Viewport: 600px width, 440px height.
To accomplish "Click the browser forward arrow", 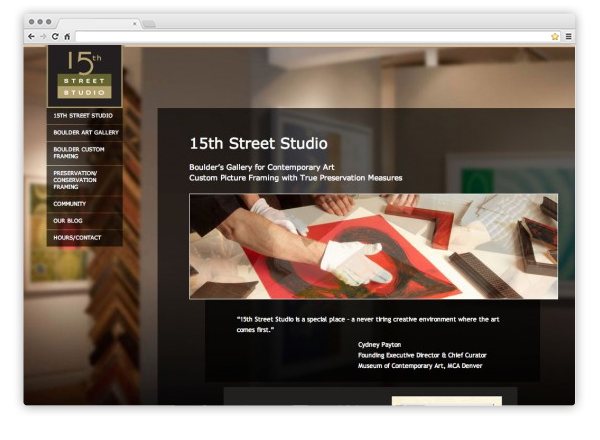I will [43, 36].
